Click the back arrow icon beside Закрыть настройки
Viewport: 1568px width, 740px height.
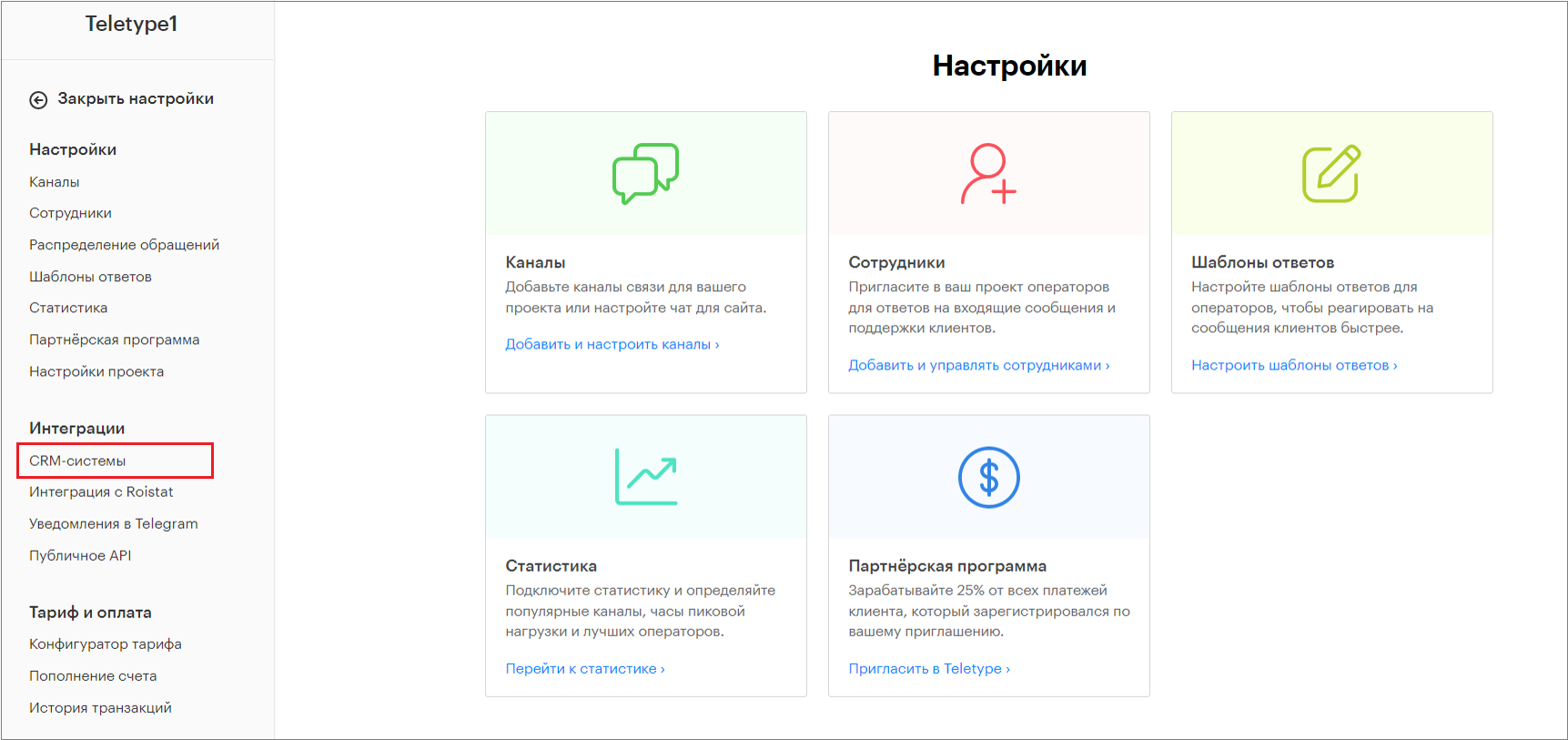[38, 100]
